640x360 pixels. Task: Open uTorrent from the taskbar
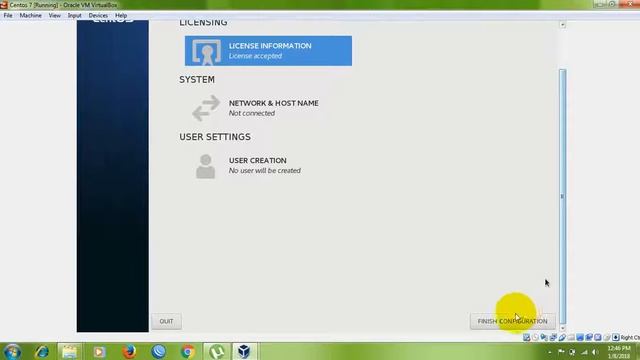217,351
